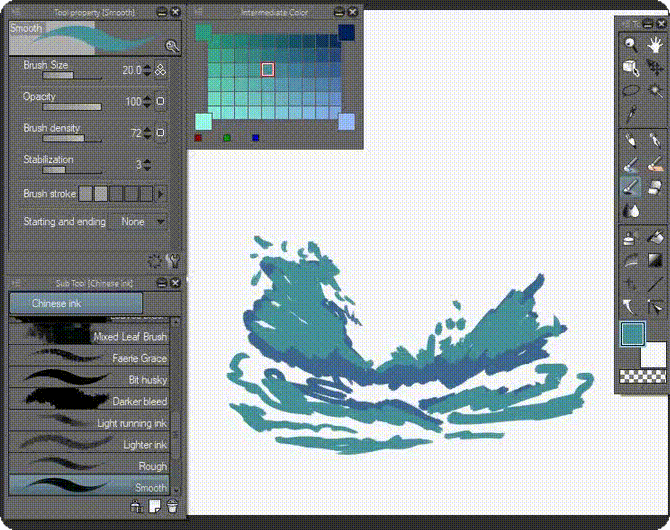Delete sub tool with trash icon
This screenshot has width=670, height=530.
(x=173, y=507)
